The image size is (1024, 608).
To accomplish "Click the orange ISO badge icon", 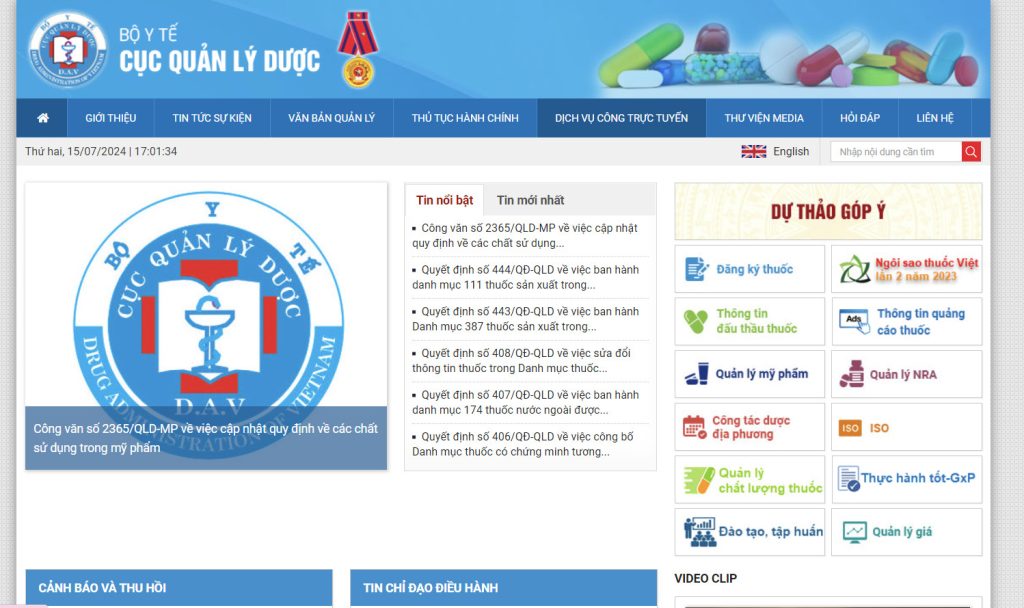I will 850,428.
